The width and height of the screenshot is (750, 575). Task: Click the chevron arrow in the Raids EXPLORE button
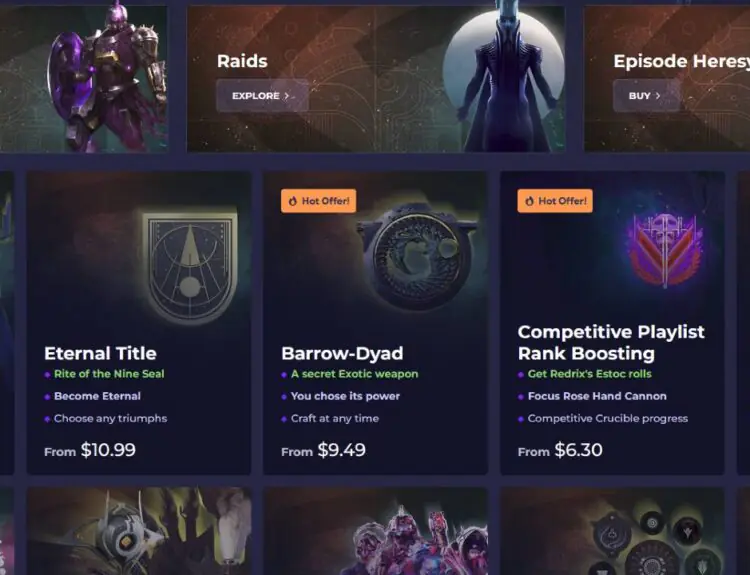(287, 96)
